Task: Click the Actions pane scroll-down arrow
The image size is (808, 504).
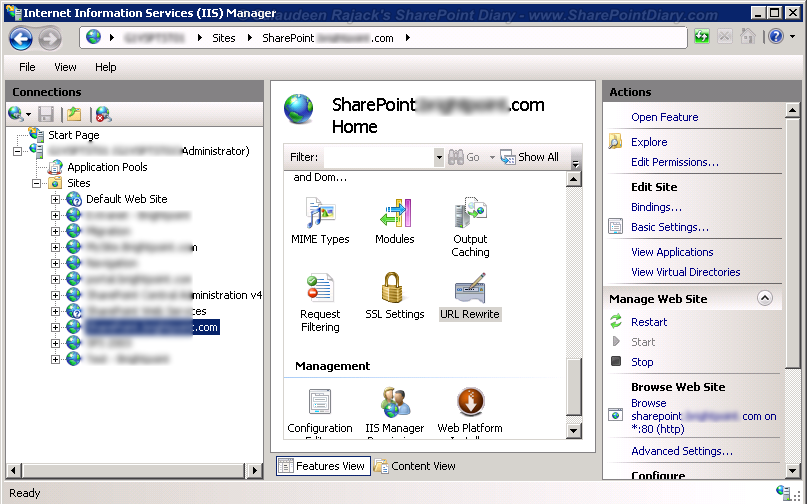Action: [x=793, y=470]
